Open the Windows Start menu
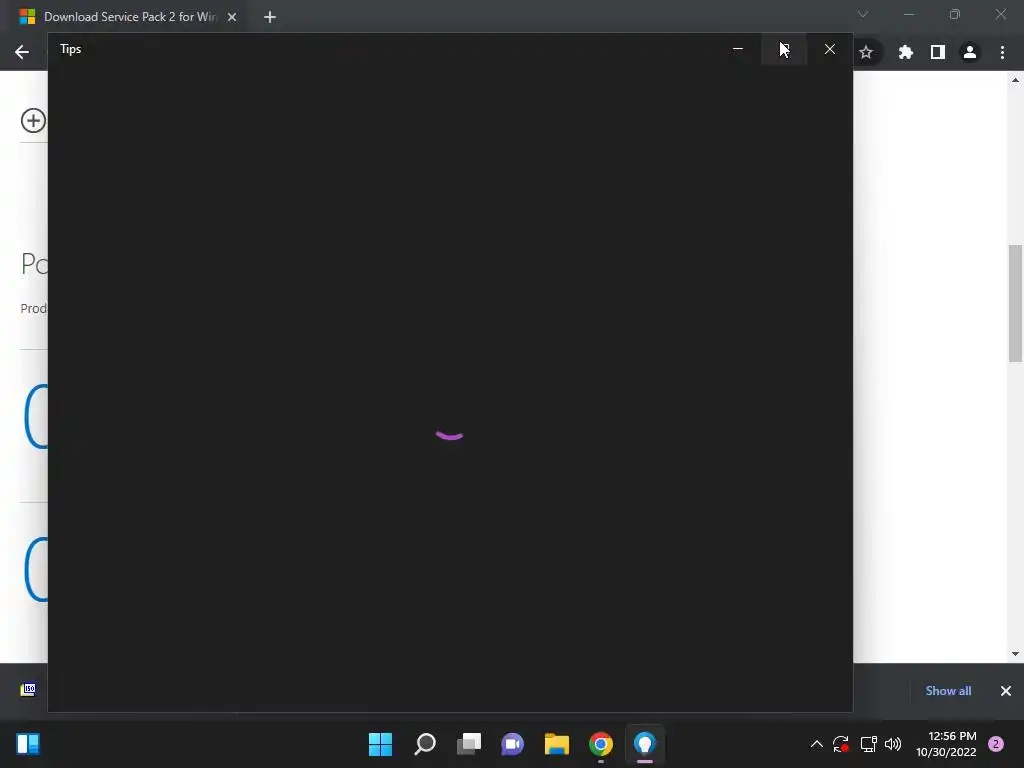The width and height of the screenshot is (1024, 768). point(380,744)
